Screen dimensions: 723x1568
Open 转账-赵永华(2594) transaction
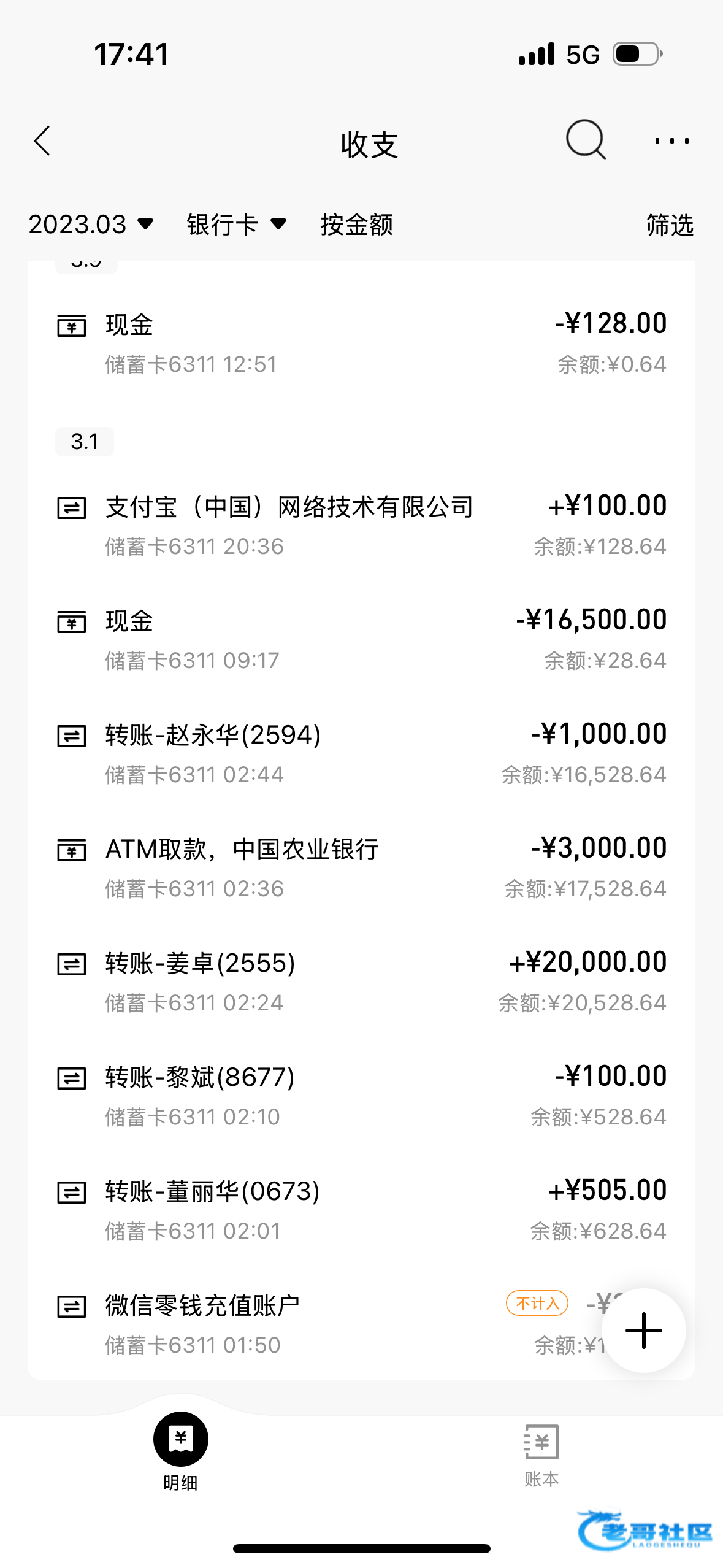[361, 753]
